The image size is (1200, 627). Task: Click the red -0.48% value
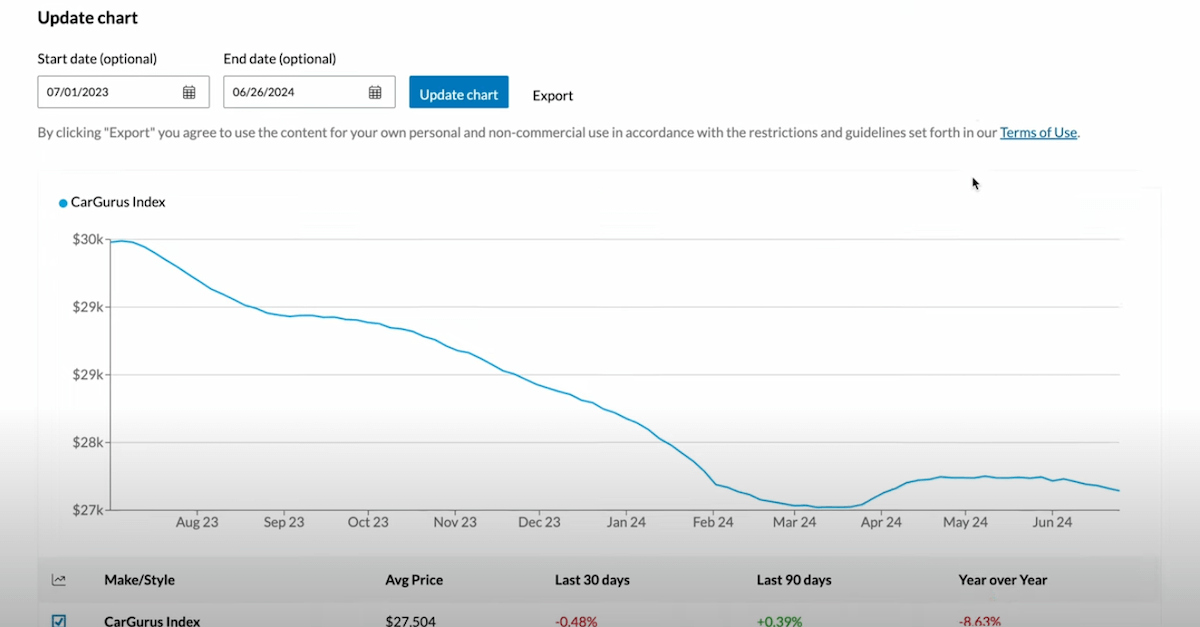pos(575,620)
